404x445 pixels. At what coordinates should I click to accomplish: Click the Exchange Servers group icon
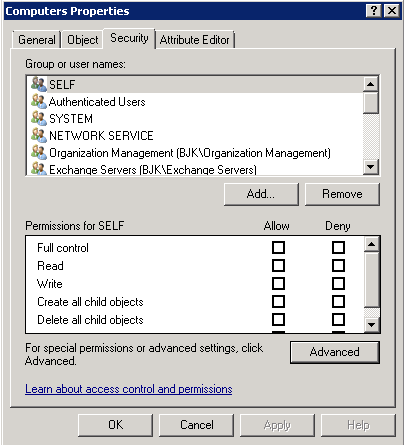click(39, 168)
